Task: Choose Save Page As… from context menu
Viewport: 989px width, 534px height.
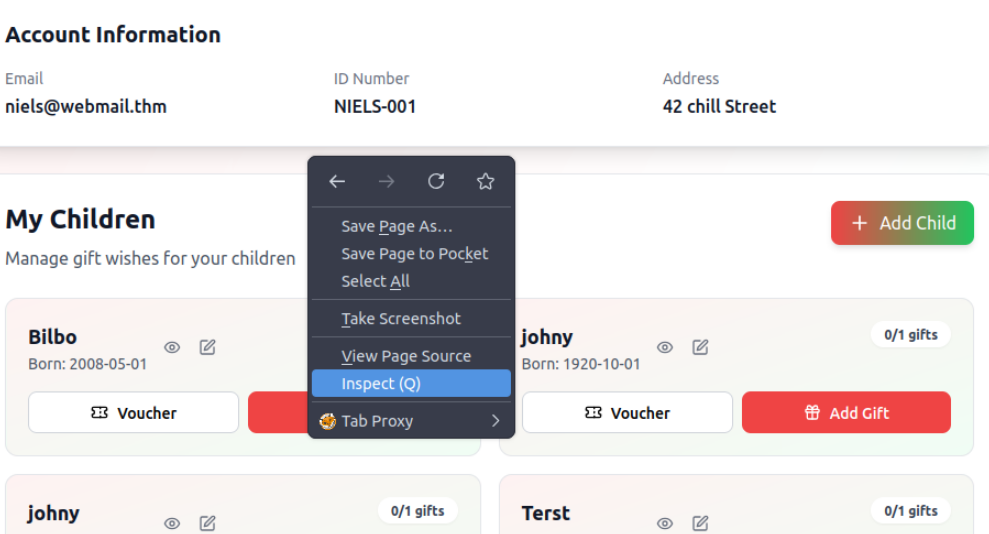Action: click(x=396, y=227)
